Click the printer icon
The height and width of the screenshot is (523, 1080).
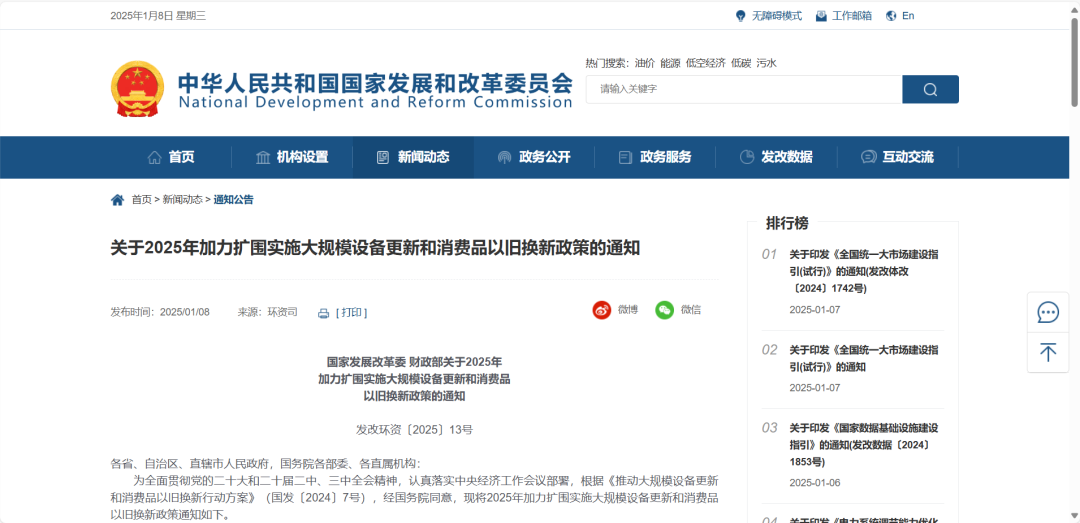[x=324, y=314]
